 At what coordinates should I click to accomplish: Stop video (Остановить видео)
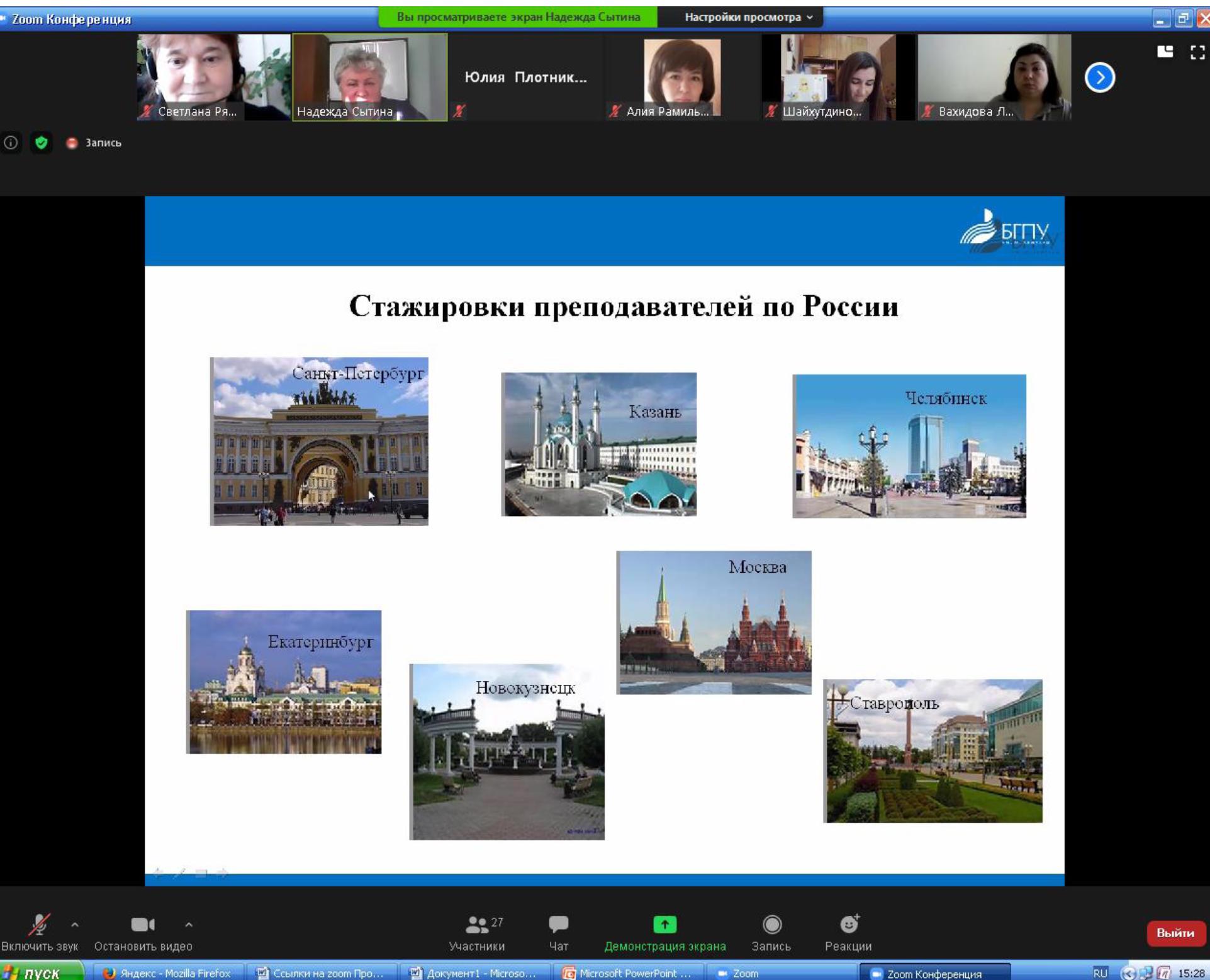142,924
